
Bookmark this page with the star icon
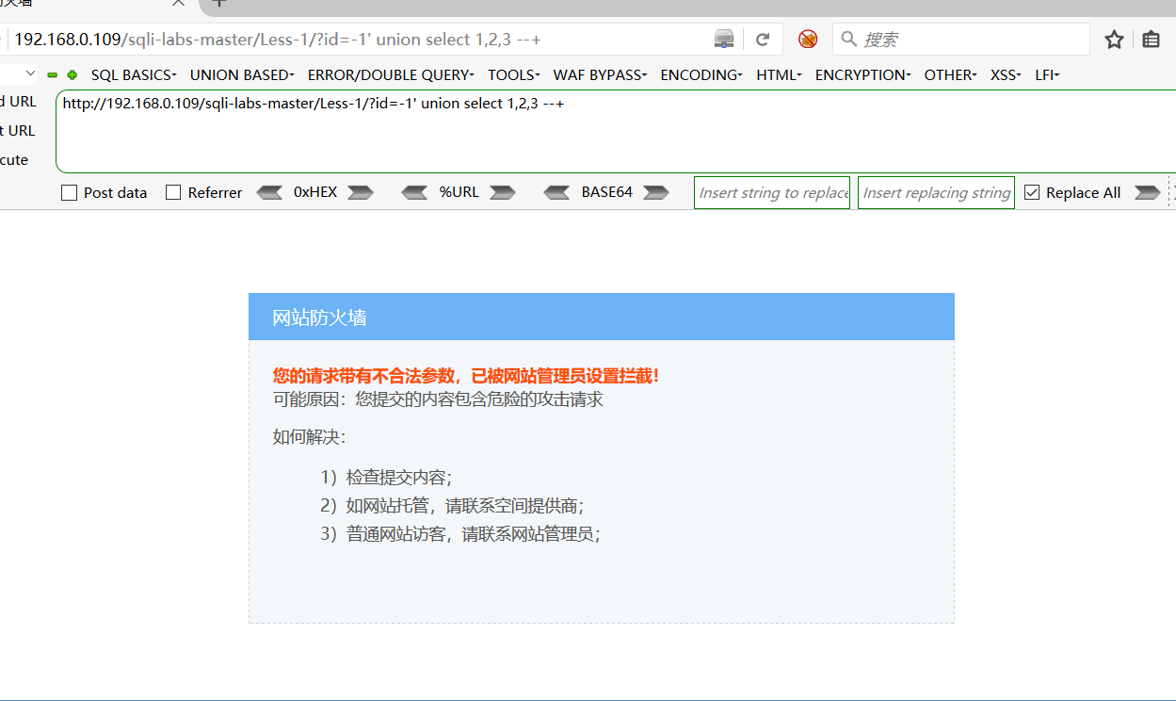(x=1113, y=38)
